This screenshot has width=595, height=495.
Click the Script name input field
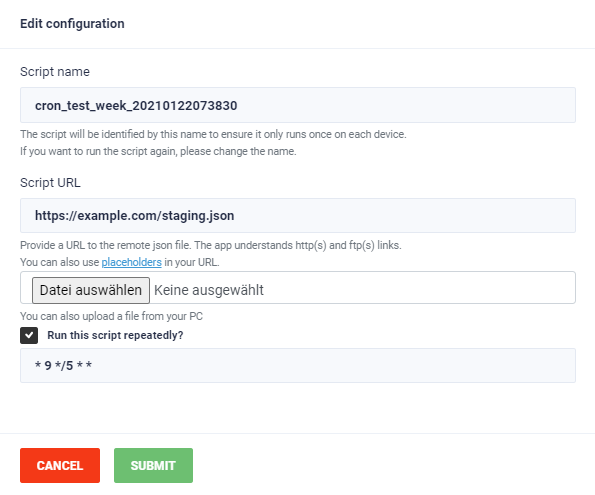click(298, 105)
